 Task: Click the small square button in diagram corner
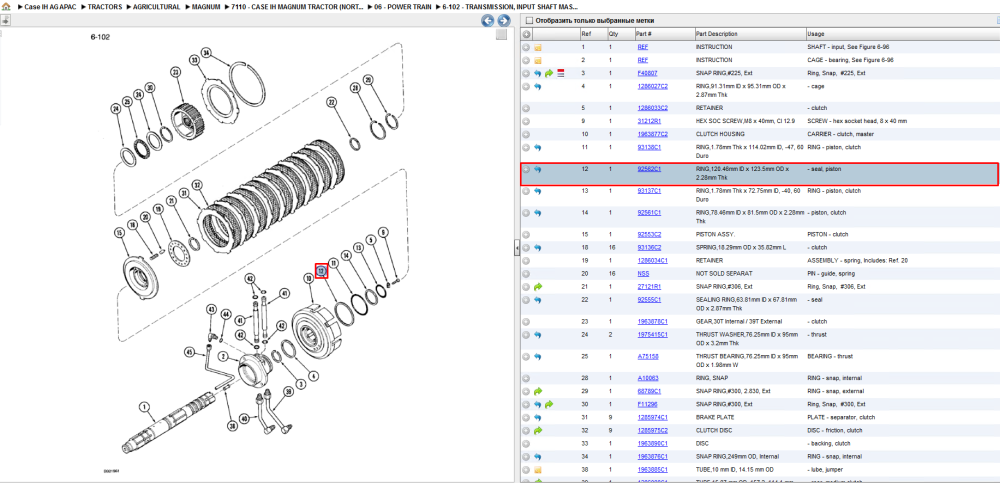502,34
